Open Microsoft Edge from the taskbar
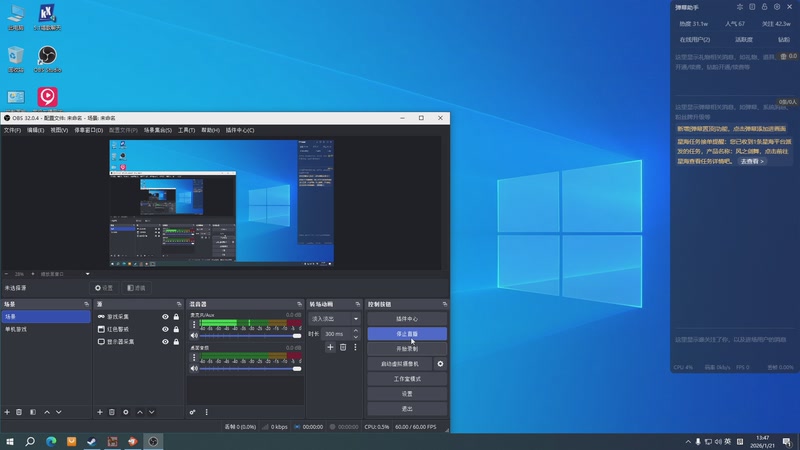This screenshot has height=450, width=800. click(51, 442)
